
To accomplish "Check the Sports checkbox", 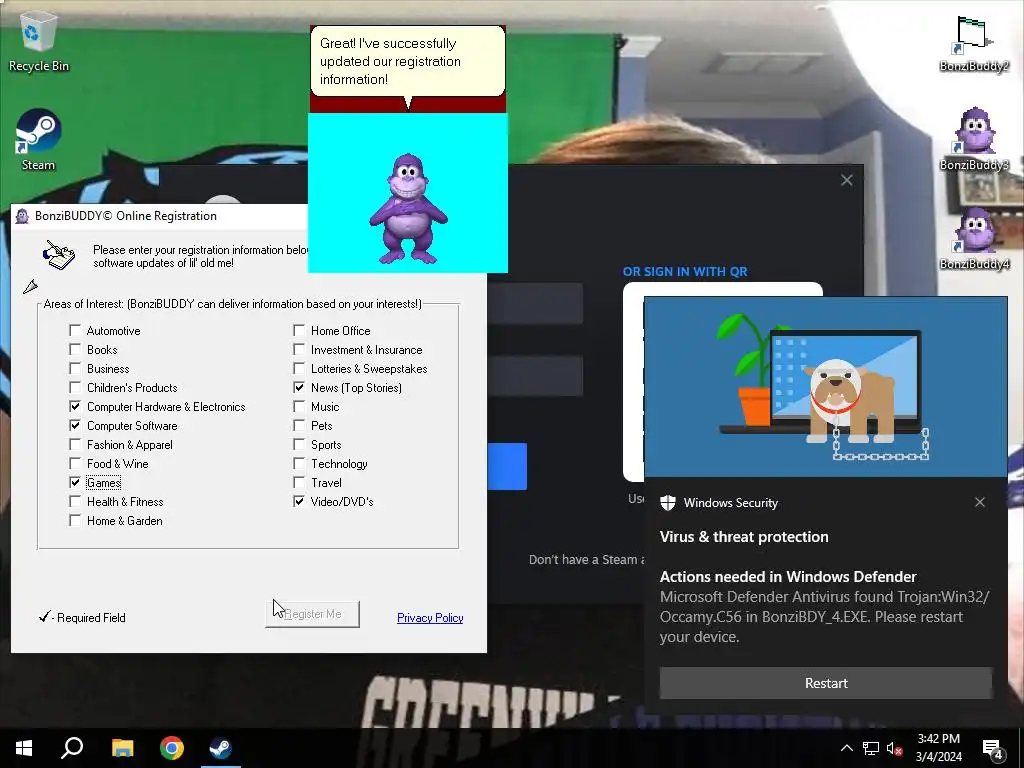I will tap(299, 444).
